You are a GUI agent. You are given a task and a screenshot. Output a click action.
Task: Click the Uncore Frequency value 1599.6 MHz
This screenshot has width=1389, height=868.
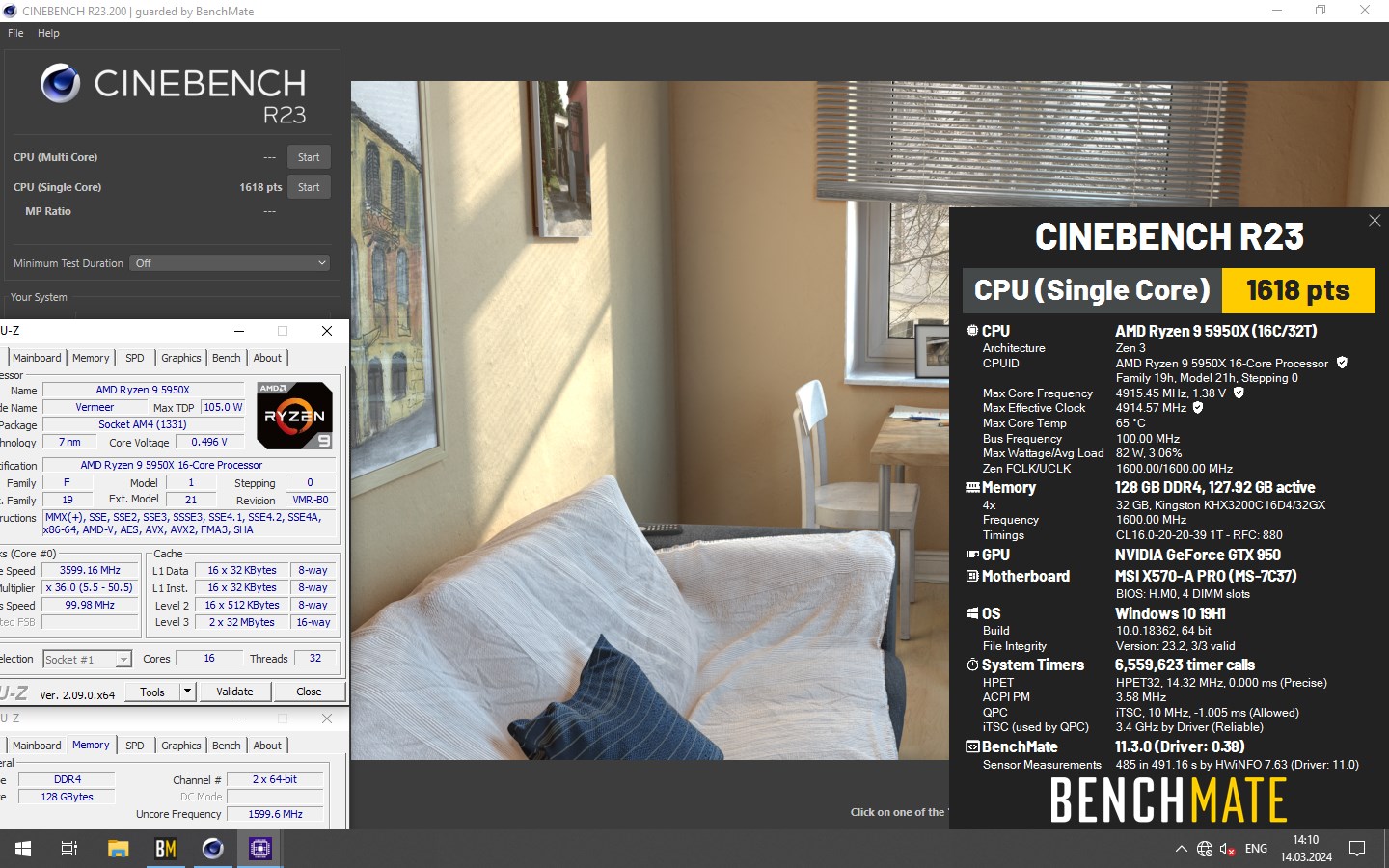[275, 814]
